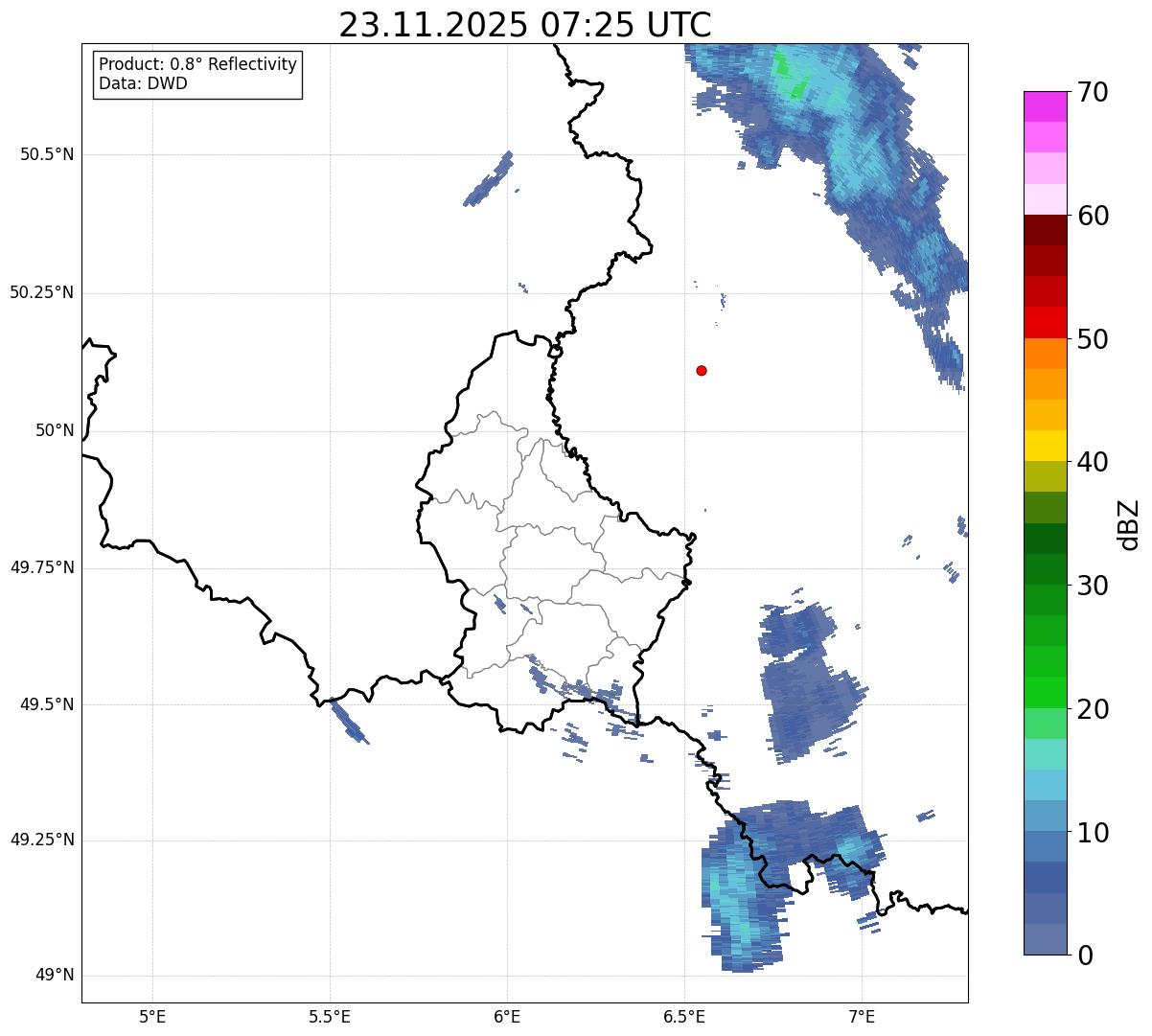Click the colorbar tick value 40
This screenshot has width=1152, height=1036.
coord(1093,462)
